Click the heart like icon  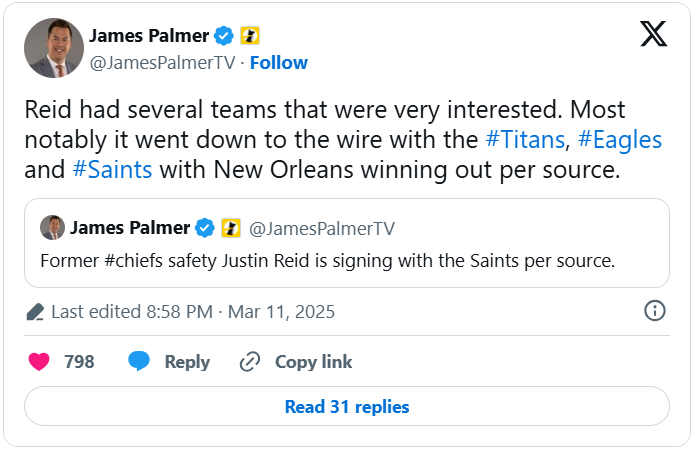click(39, 362)
